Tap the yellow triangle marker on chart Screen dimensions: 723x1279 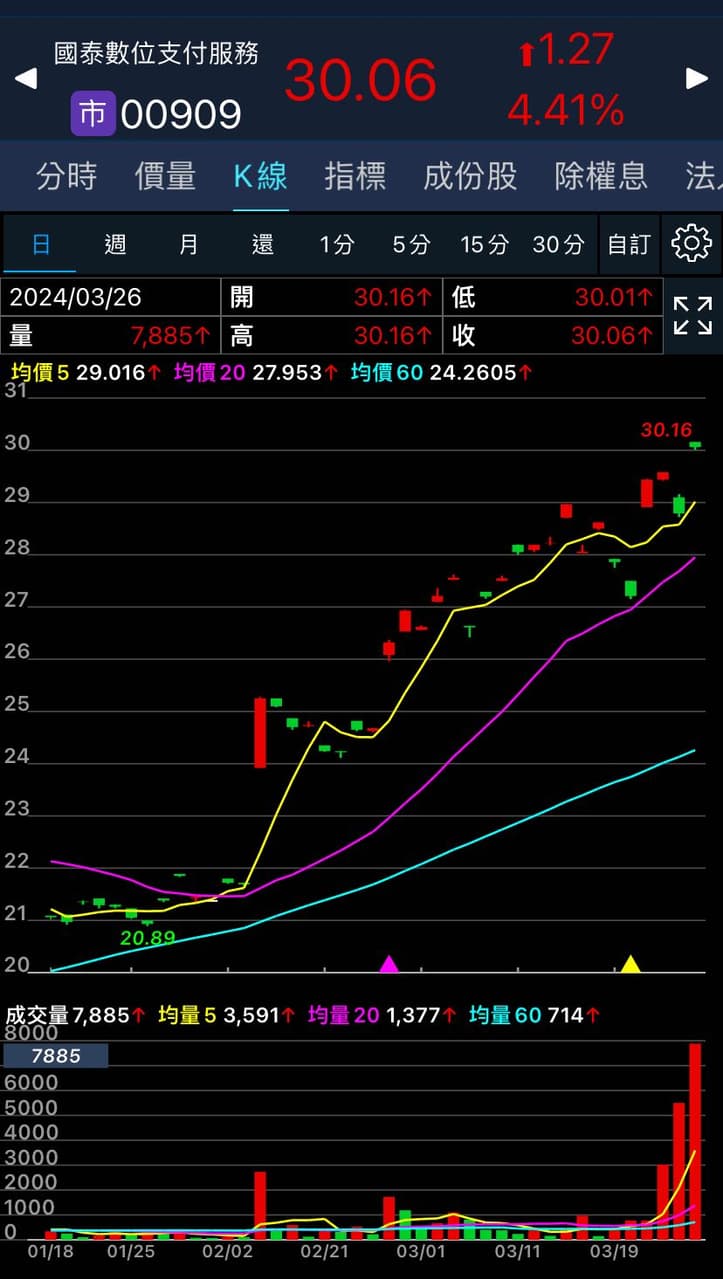(630, 964)
